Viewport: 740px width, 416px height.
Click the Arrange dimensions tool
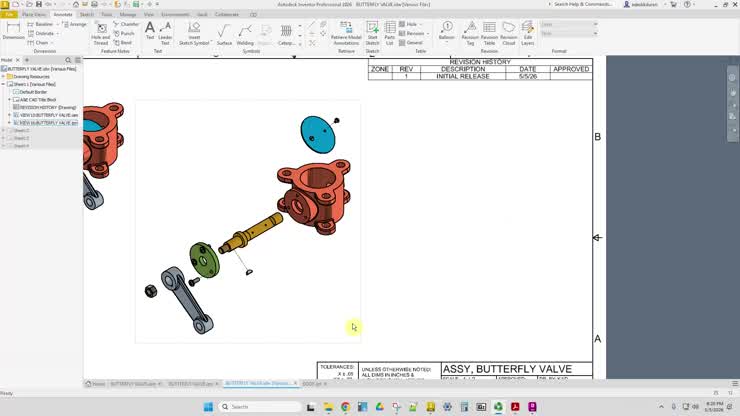75,24
